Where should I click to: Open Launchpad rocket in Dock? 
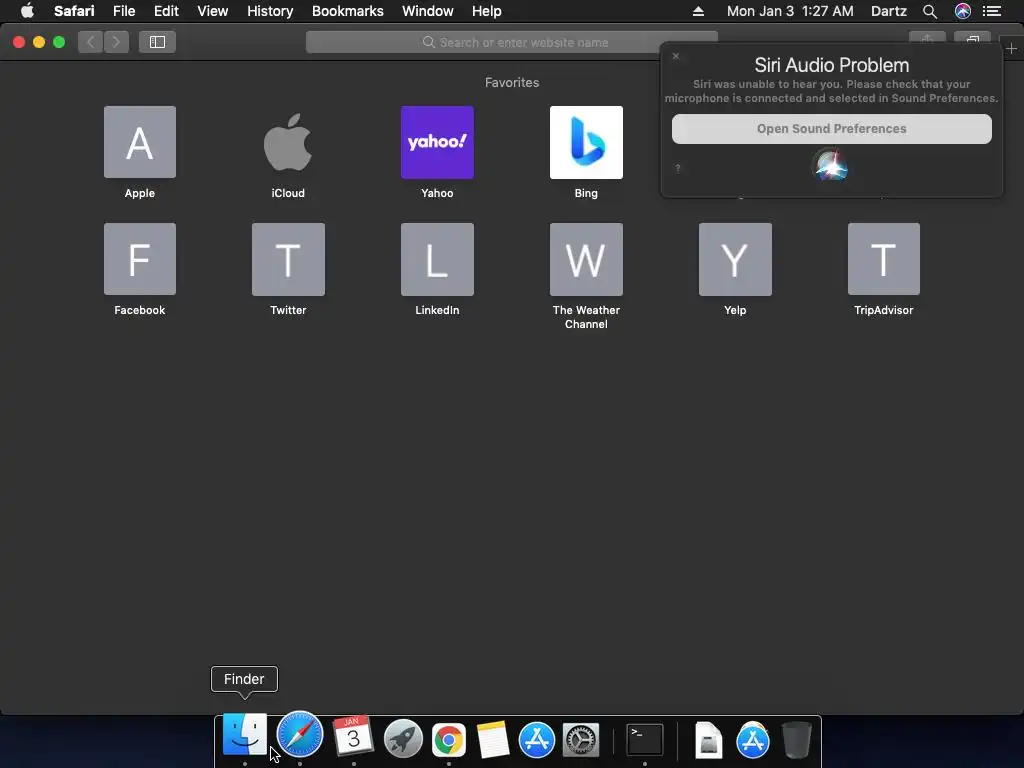pyautogui.click(x=403, y=739)
